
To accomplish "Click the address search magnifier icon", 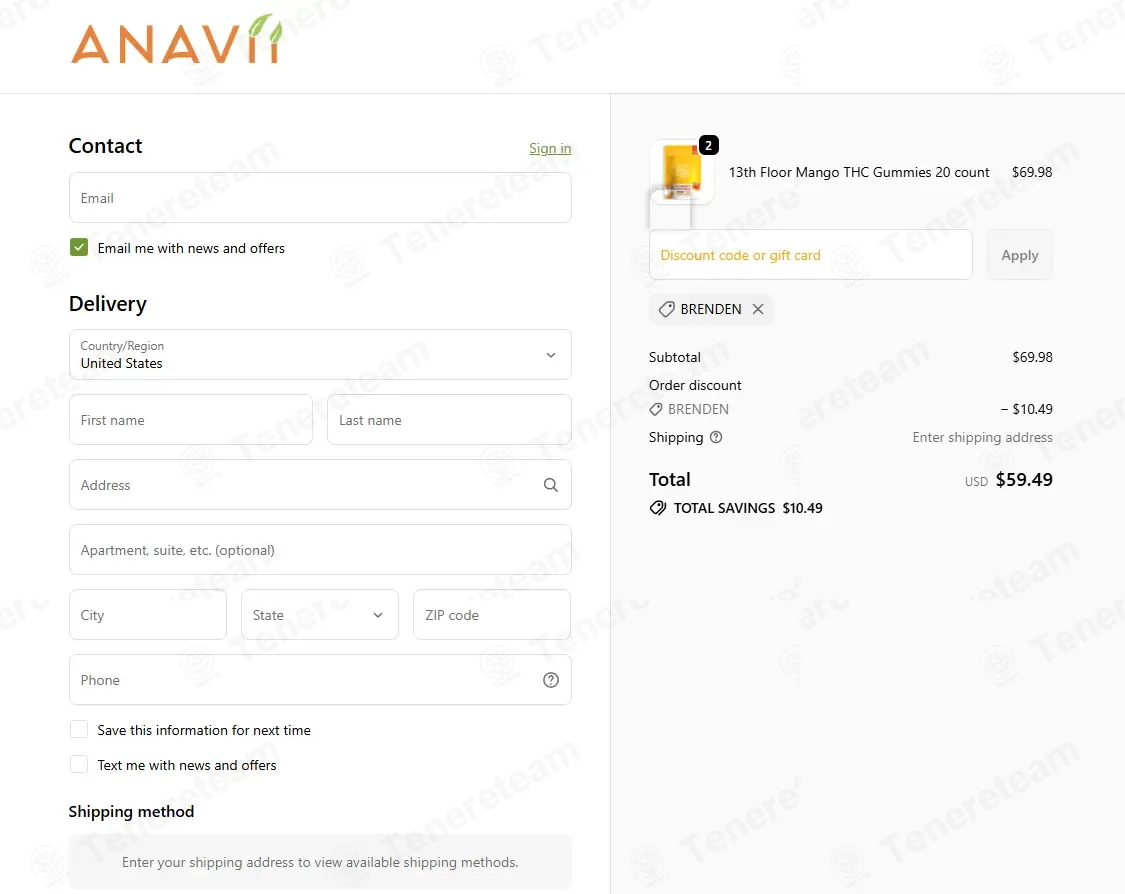I will [x=550, y=485].
